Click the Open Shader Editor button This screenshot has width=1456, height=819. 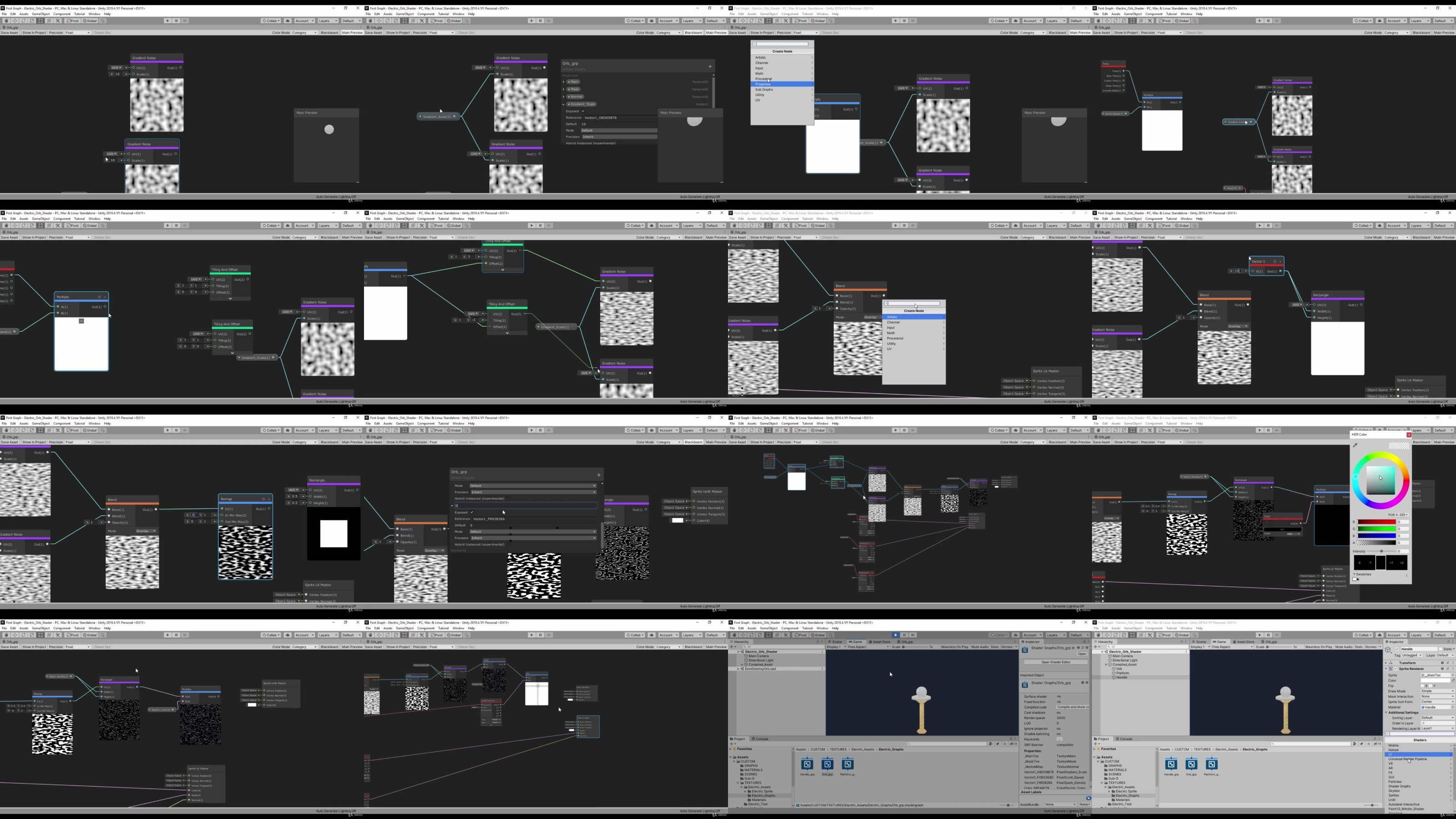1056,662
